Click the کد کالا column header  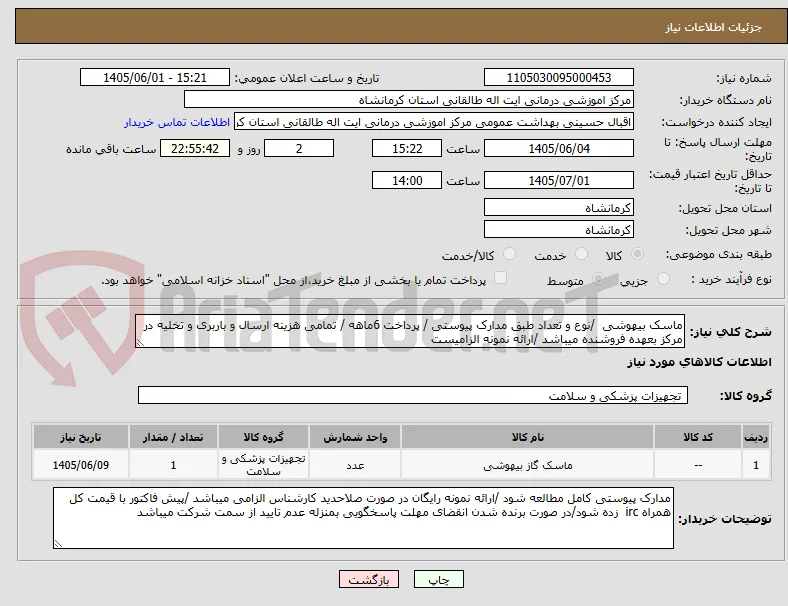click(x=698, y=437)
